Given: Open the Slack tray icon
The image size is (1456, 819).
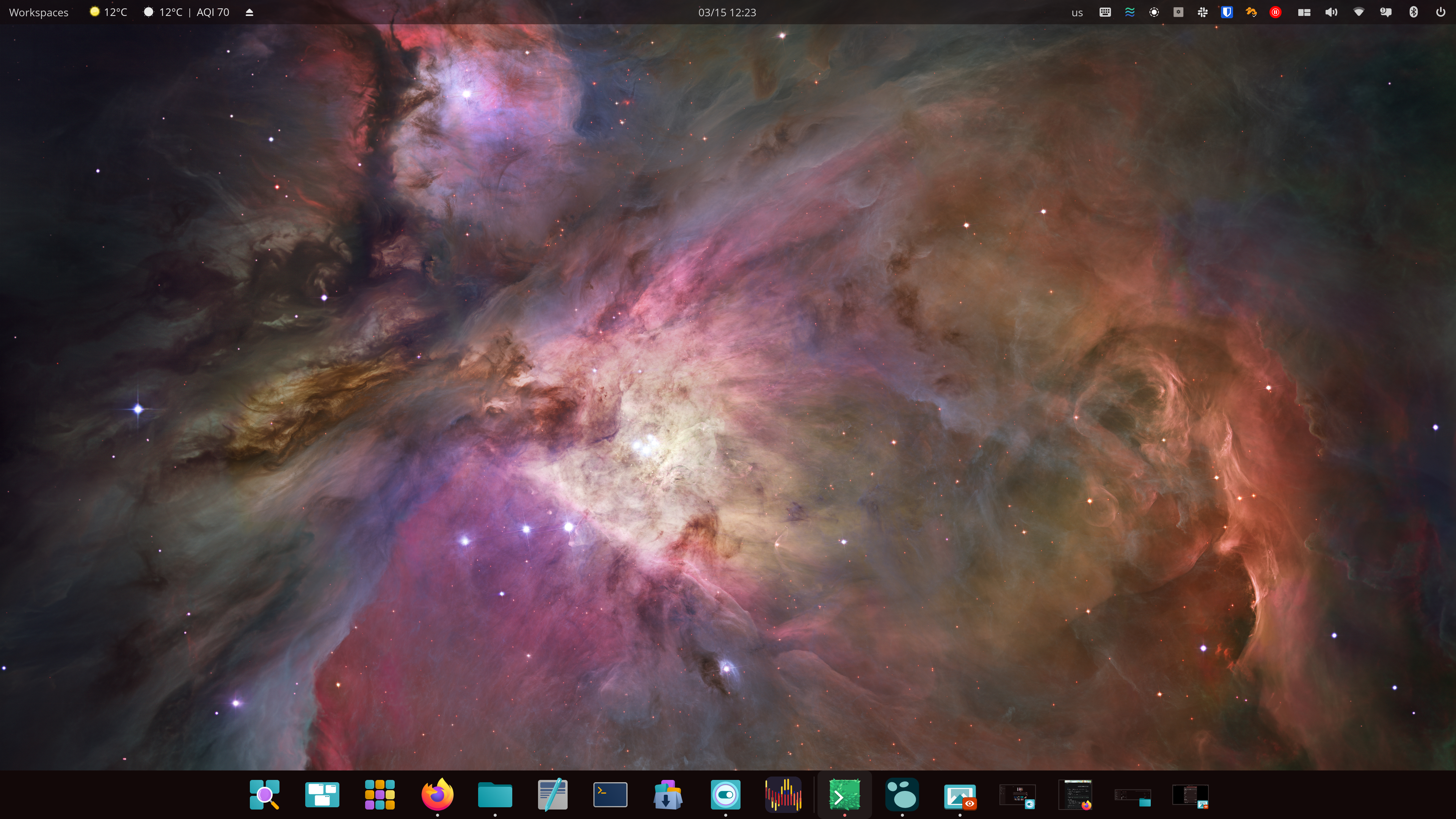Looking at the screenshot, I should point(1202,13).
